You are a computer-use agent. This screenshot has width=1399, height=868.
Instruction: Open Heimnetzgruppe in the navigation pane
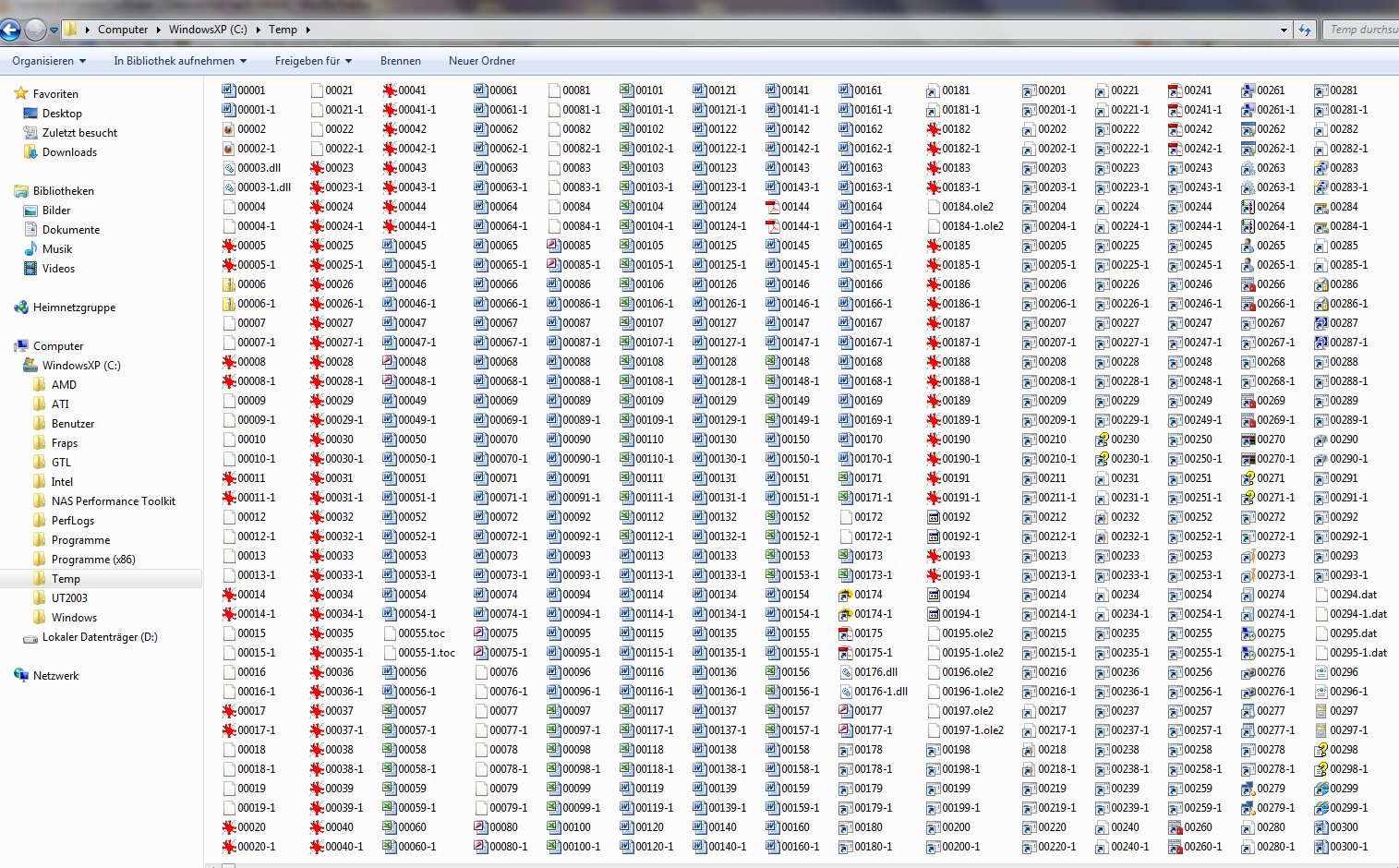coord(74,307)
